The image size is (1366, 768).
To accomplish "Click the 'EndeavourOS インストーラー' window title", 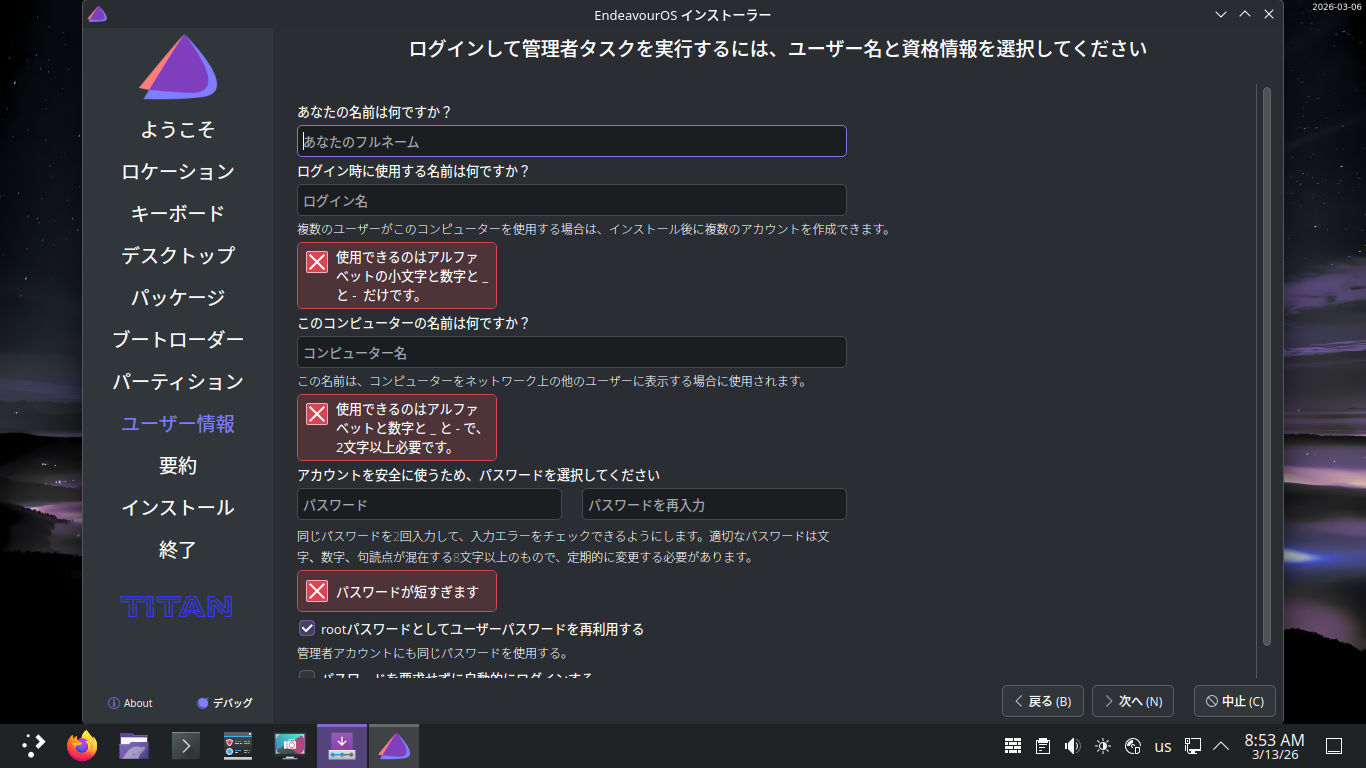I will [x=683, y=15].
